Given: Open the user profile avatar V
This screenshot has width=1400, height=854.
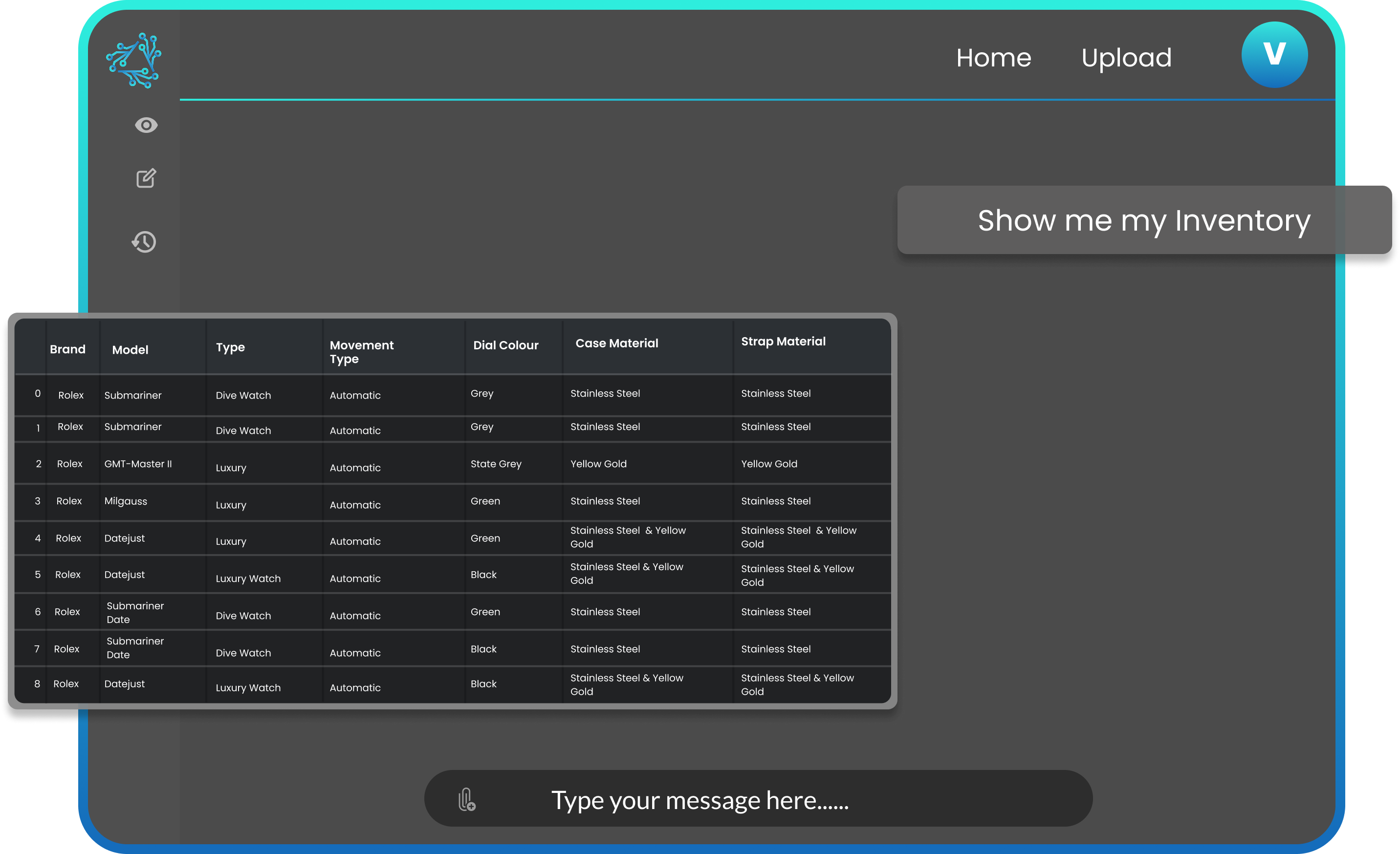Looking at the screenshot, I should click(1274, 55).
